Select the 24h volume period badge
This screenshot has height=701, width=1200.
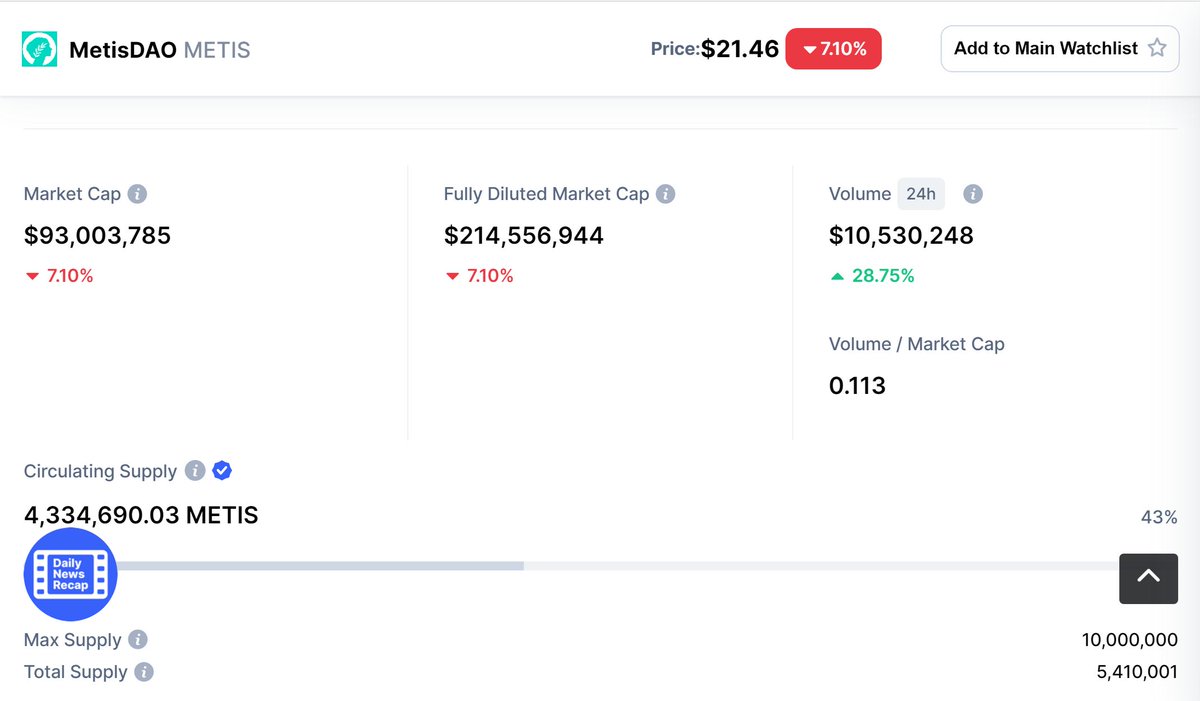pyautogui.click(x=921, y=194)
